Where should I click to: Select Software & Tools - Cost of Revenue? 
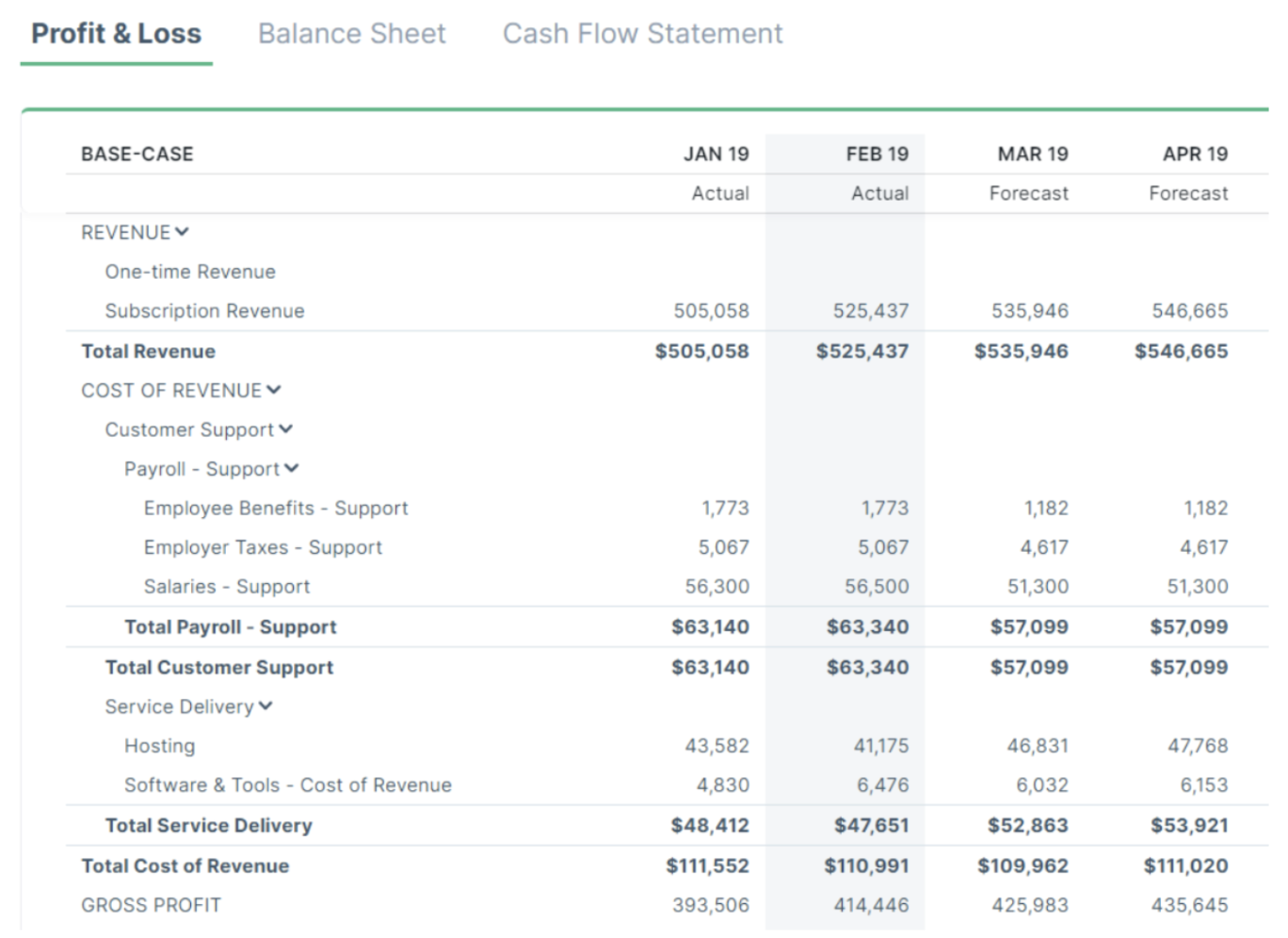(x=287, y=784)
